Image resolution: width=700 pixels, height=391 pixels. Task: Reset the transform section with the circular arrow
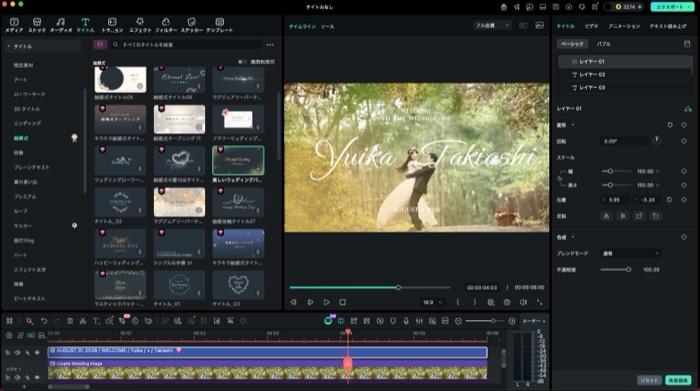click(670, 125)
